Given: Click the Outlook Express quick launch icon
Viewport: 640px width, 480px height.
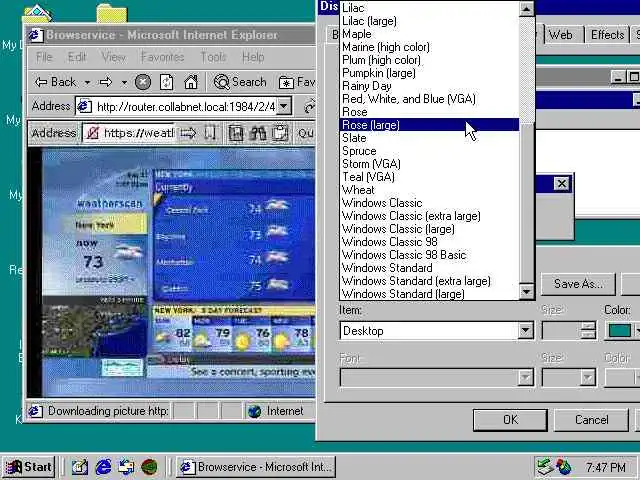Looking at the screenshot, I should pos(127,467).
